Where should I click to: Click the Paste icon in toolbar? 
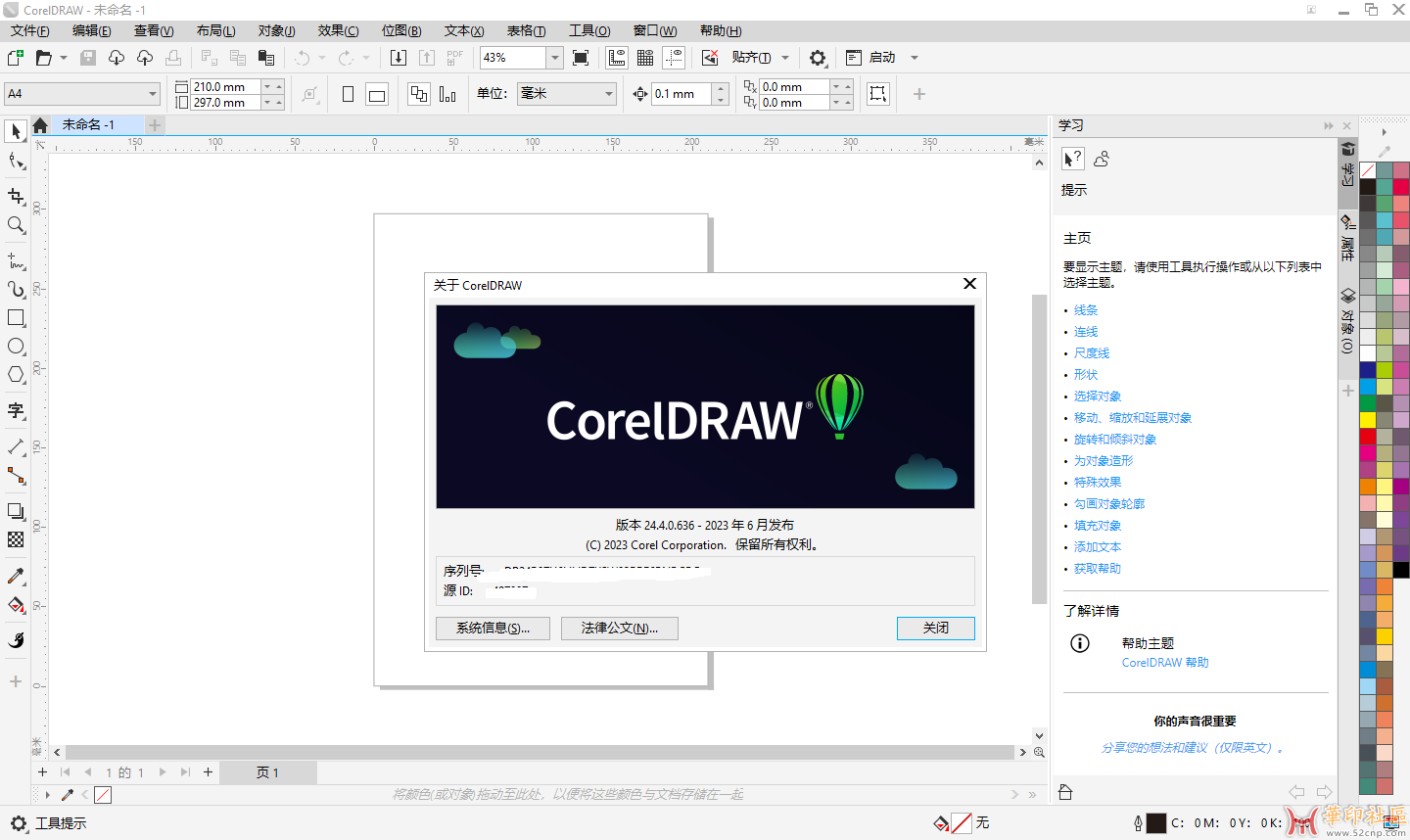click(x=265, y=58)
